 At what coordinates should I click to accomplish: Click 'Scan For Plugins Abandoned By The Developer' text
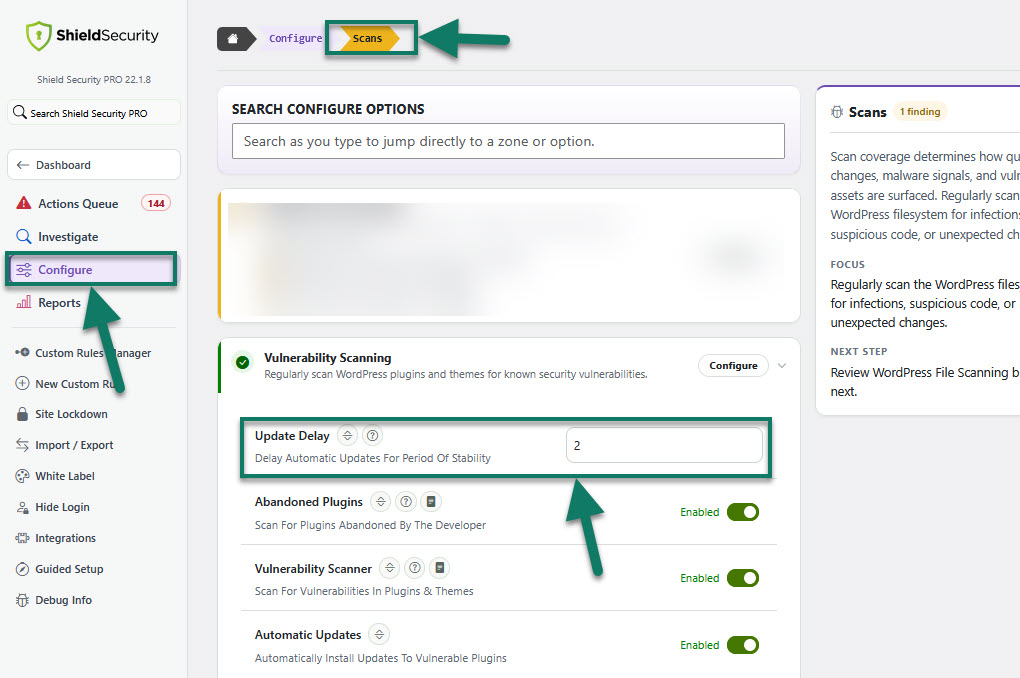370,525
